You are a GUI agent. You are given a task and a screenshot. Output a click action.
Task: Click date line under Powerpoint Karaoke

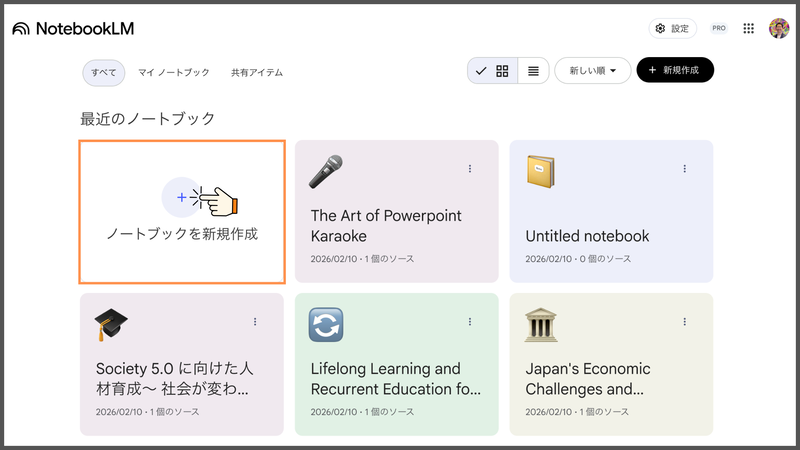pos(362,259)
